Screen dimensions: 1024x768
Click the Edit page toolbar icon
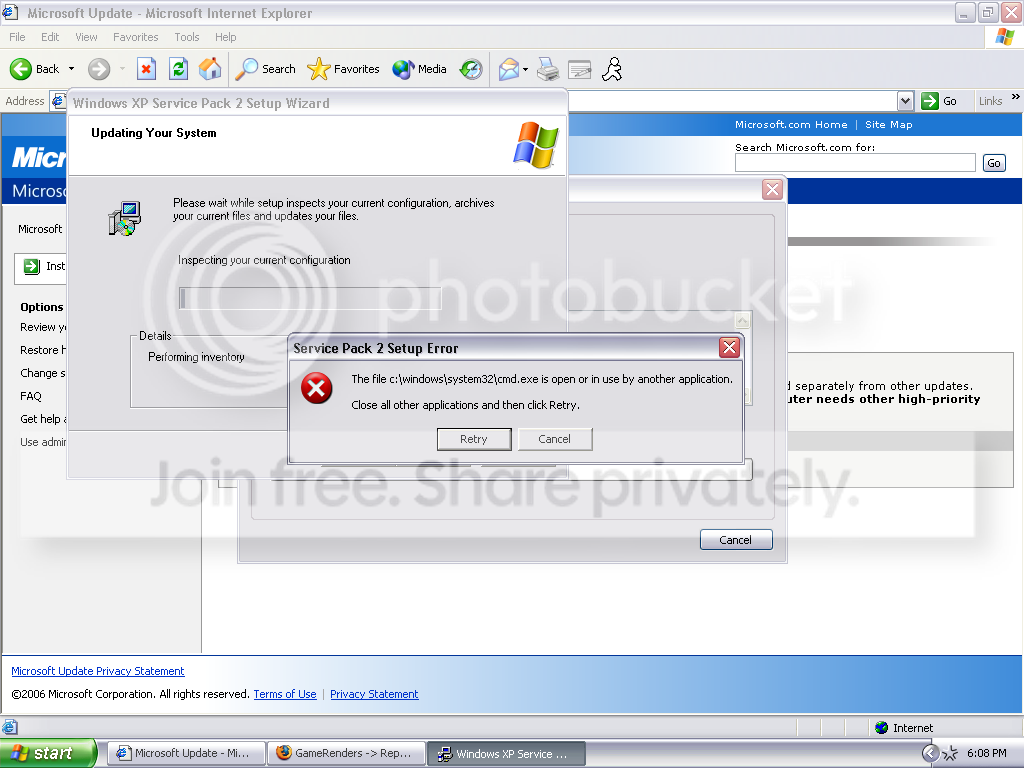(579, 69)
